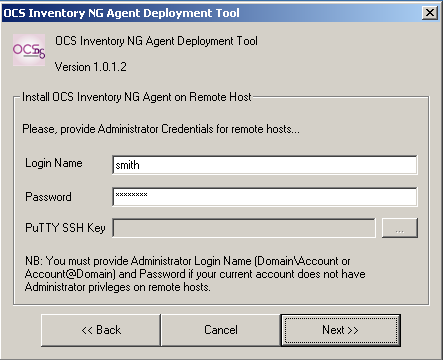This screenshot has width=443, height=360.
Task: Click the "Version 1.0.1.2" text
Action: point(91,67)
